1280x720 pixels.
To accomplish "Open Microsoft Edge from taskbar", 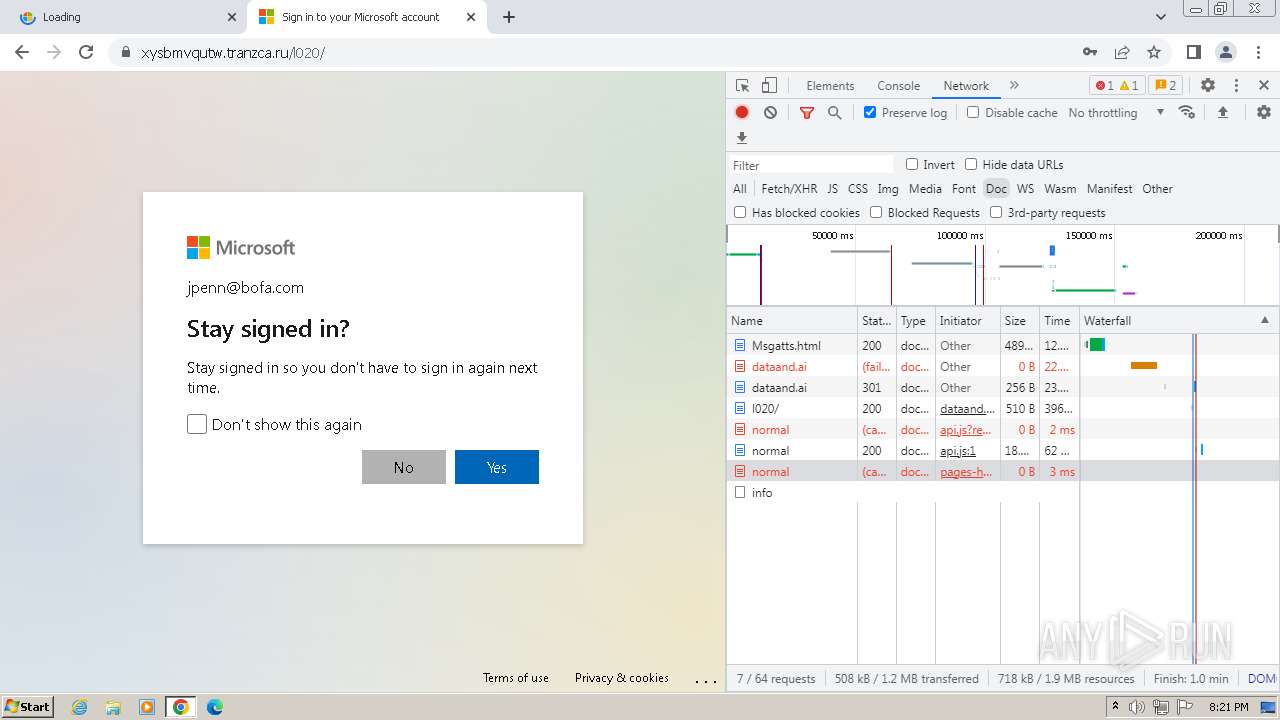I will 215,707.
